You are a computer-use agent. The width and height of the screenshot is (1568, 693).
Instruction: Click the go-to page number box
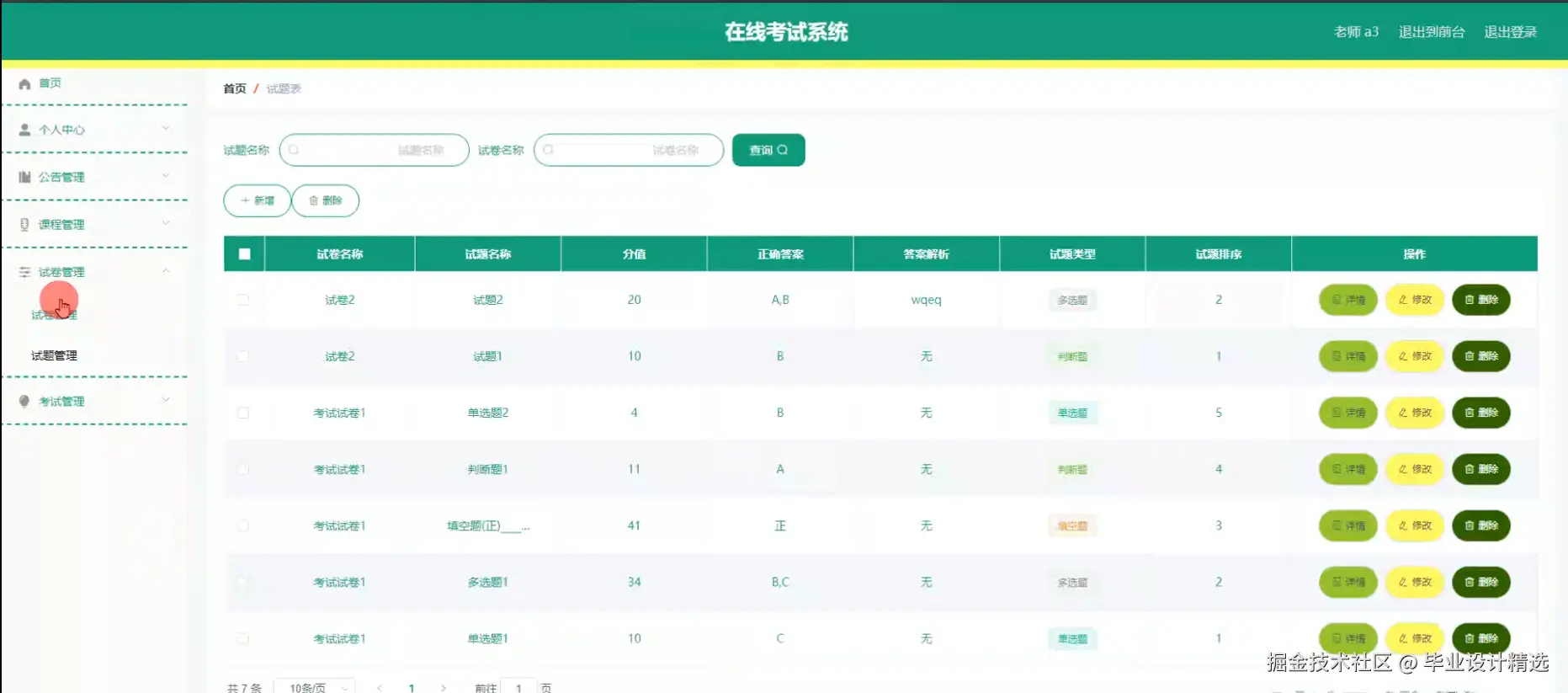point(518,687)
